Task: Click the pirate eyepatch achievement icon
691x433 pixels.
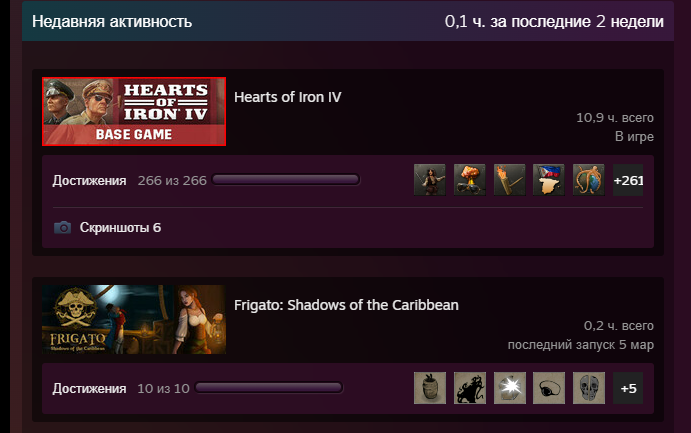Action: (549, 388)
